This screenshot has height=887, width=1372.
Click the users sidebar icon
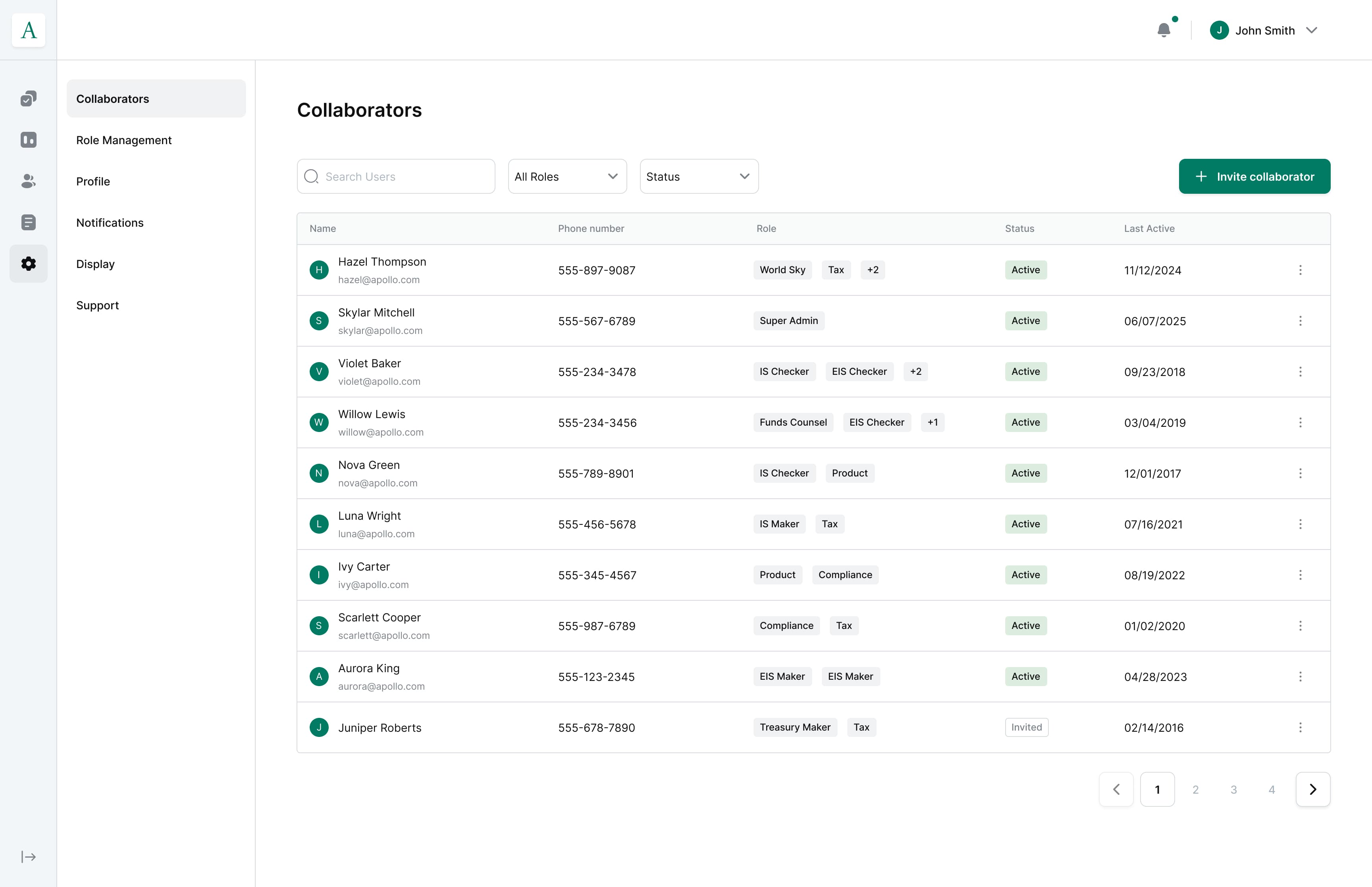pyautogui.click(x=28, y=181)
